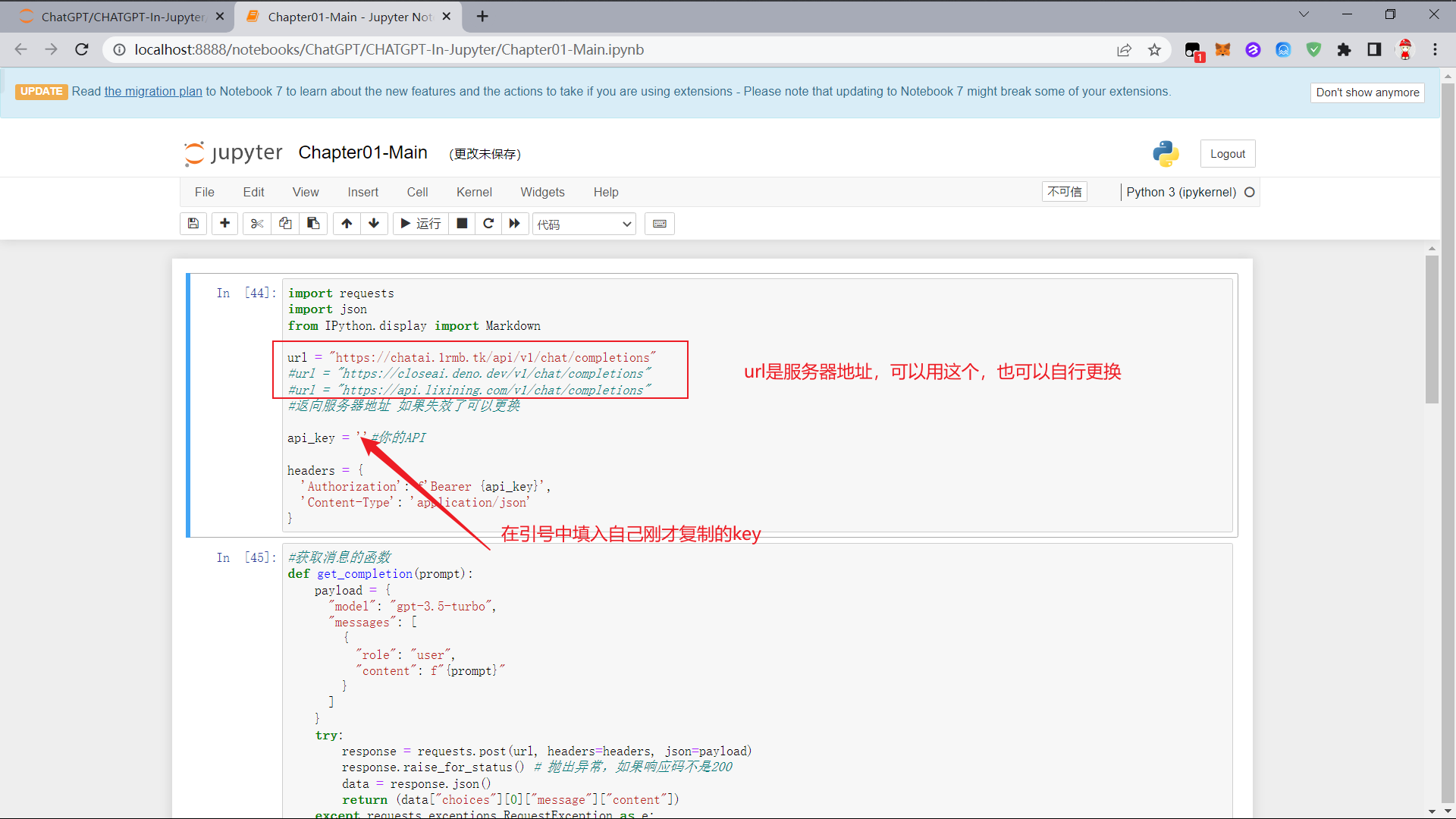
Task: Move selected cell down arrow
Action: click(374, 224)
